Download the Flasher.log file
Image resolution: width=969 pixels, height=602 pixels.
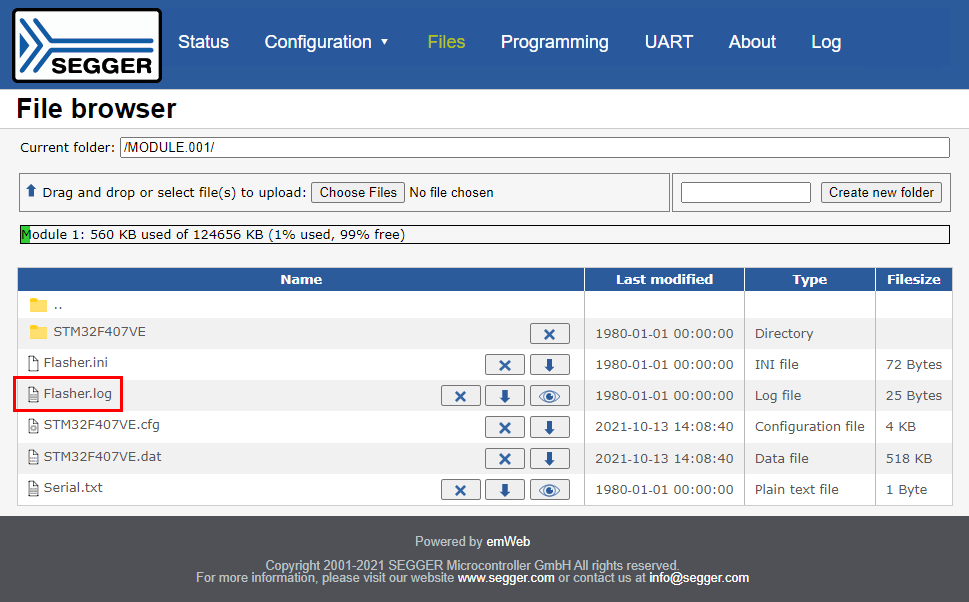[x=504, y=396]
